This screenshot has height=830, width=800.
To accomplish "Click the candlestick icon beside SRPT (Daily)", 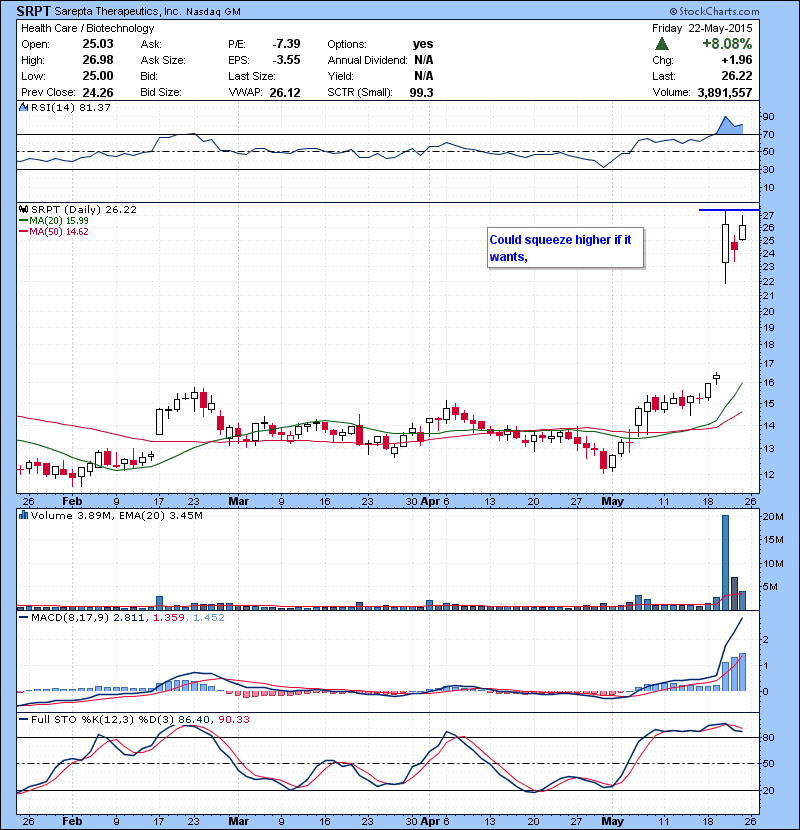I will point(24,210).
